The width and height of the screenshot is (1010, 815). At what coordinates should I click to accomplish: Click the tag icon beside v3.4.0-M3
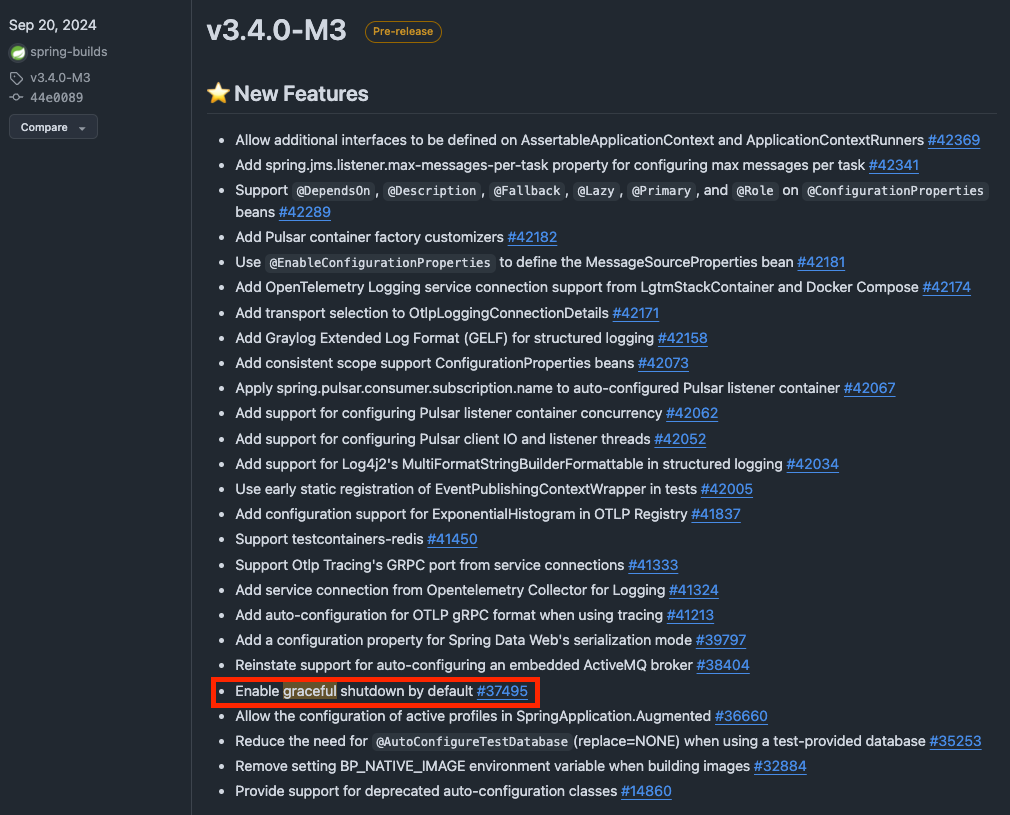(16, 78)
